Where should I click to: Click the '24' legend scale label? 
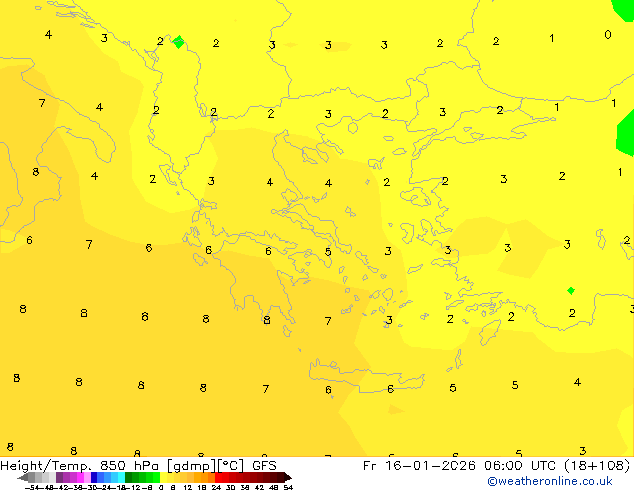[216, 487]
